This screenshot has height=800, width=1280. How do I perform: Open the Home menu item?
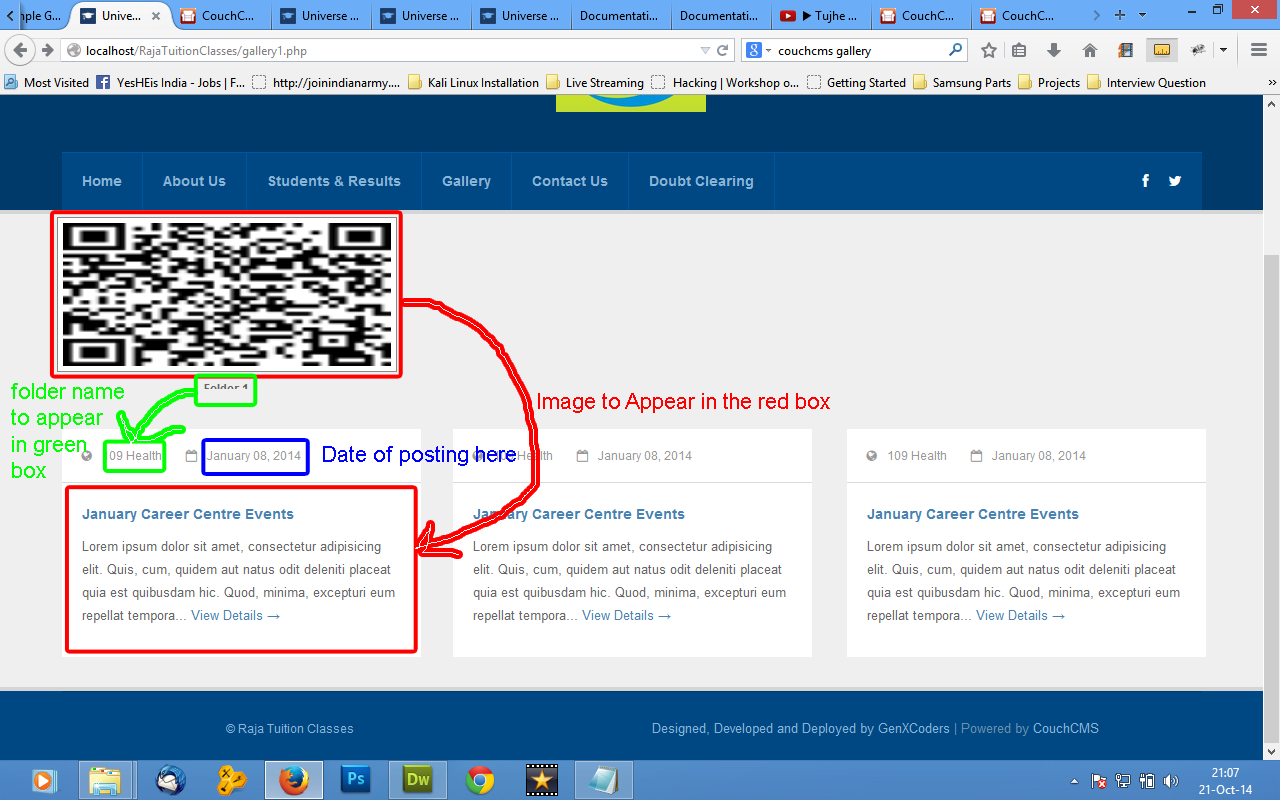point(102,181)
